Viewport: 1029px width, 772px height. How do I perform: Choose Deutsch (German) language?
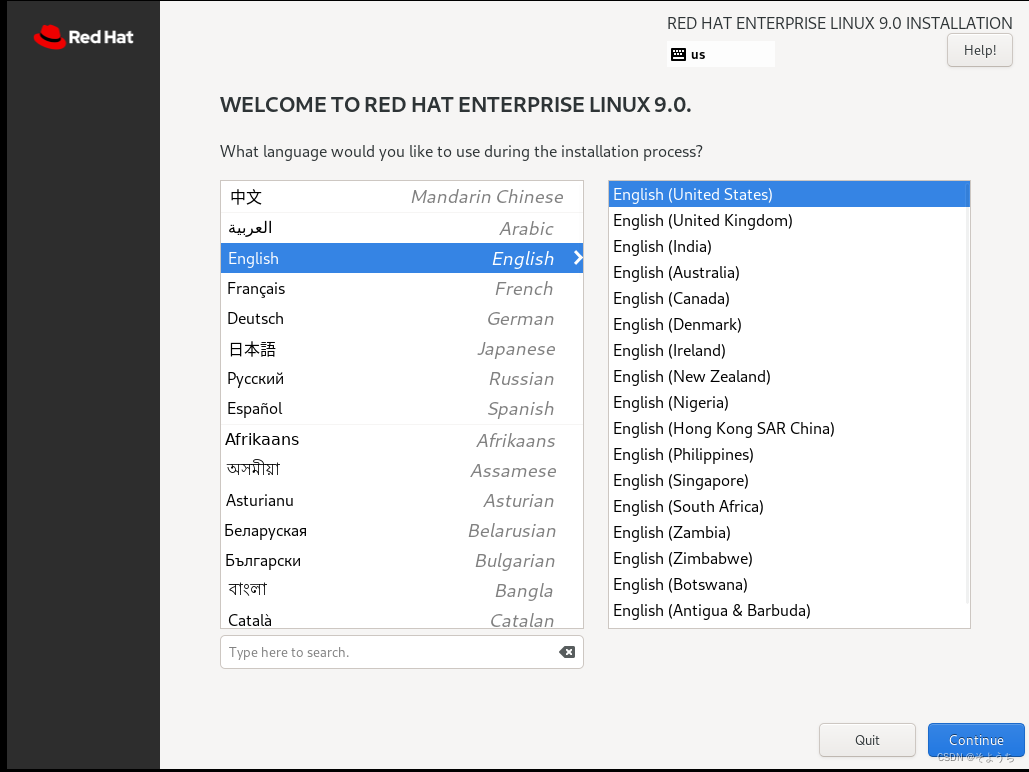click(402, 318)
